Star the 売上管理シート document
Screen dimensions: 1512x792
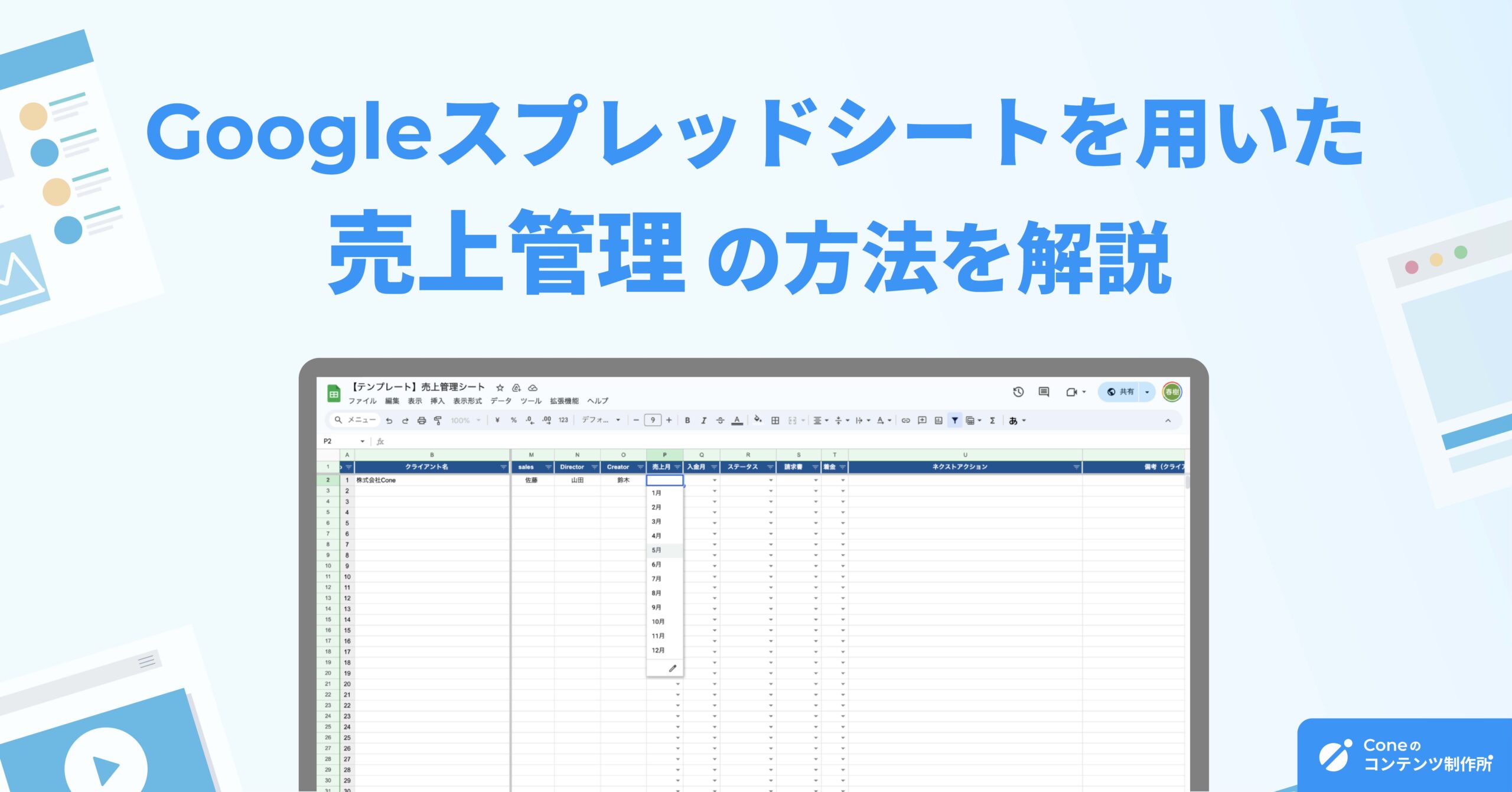(x=500, y=388)
